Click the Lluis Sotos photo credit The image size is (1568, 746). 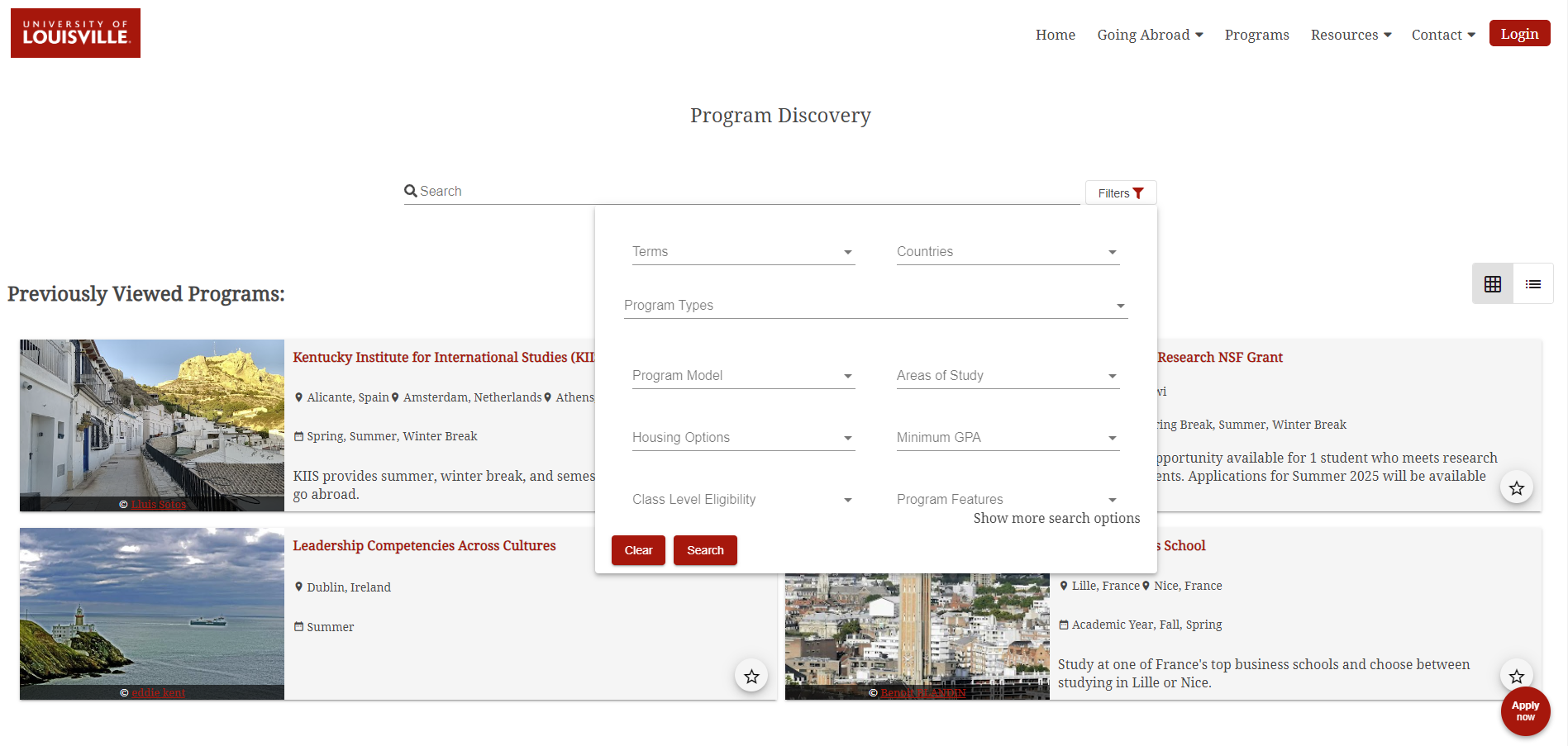pos(159,504)
